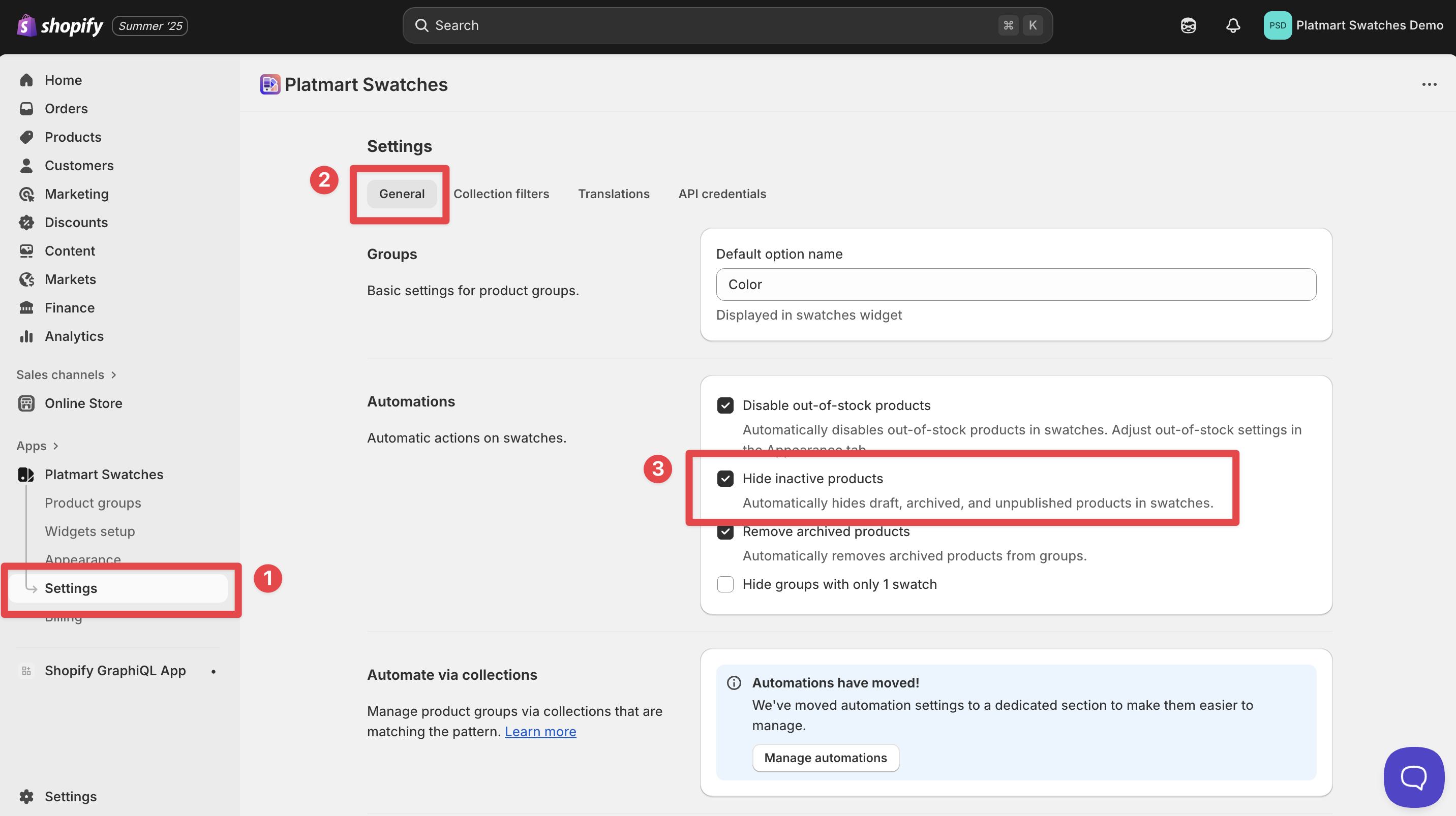Go to Customers in the sidebar
Viewport: 1456px width, 816px height.
[79, 166]
